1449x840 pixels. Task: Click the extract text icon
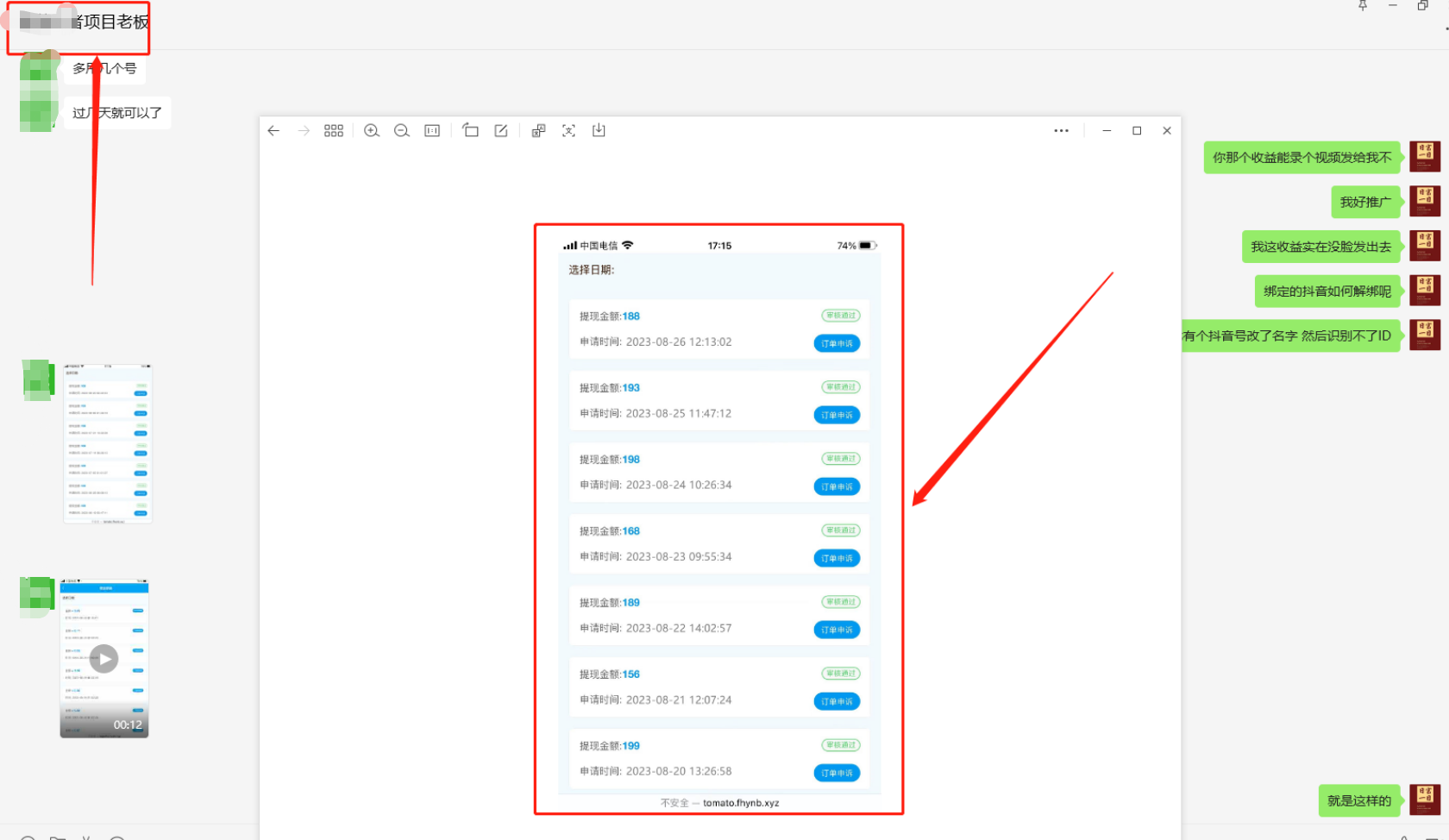click(568, 130)
